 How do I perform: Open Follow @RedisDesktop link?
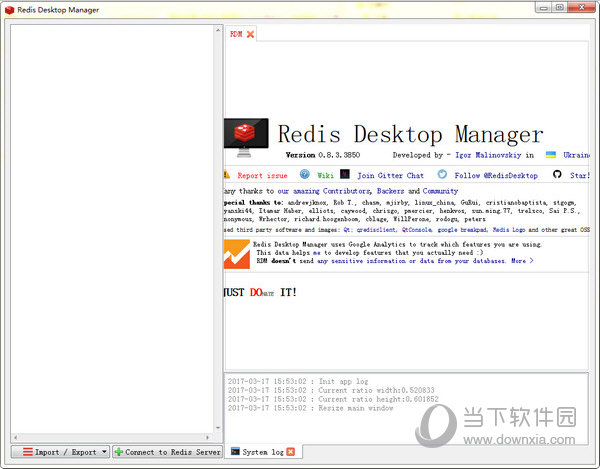click(496, 176)
